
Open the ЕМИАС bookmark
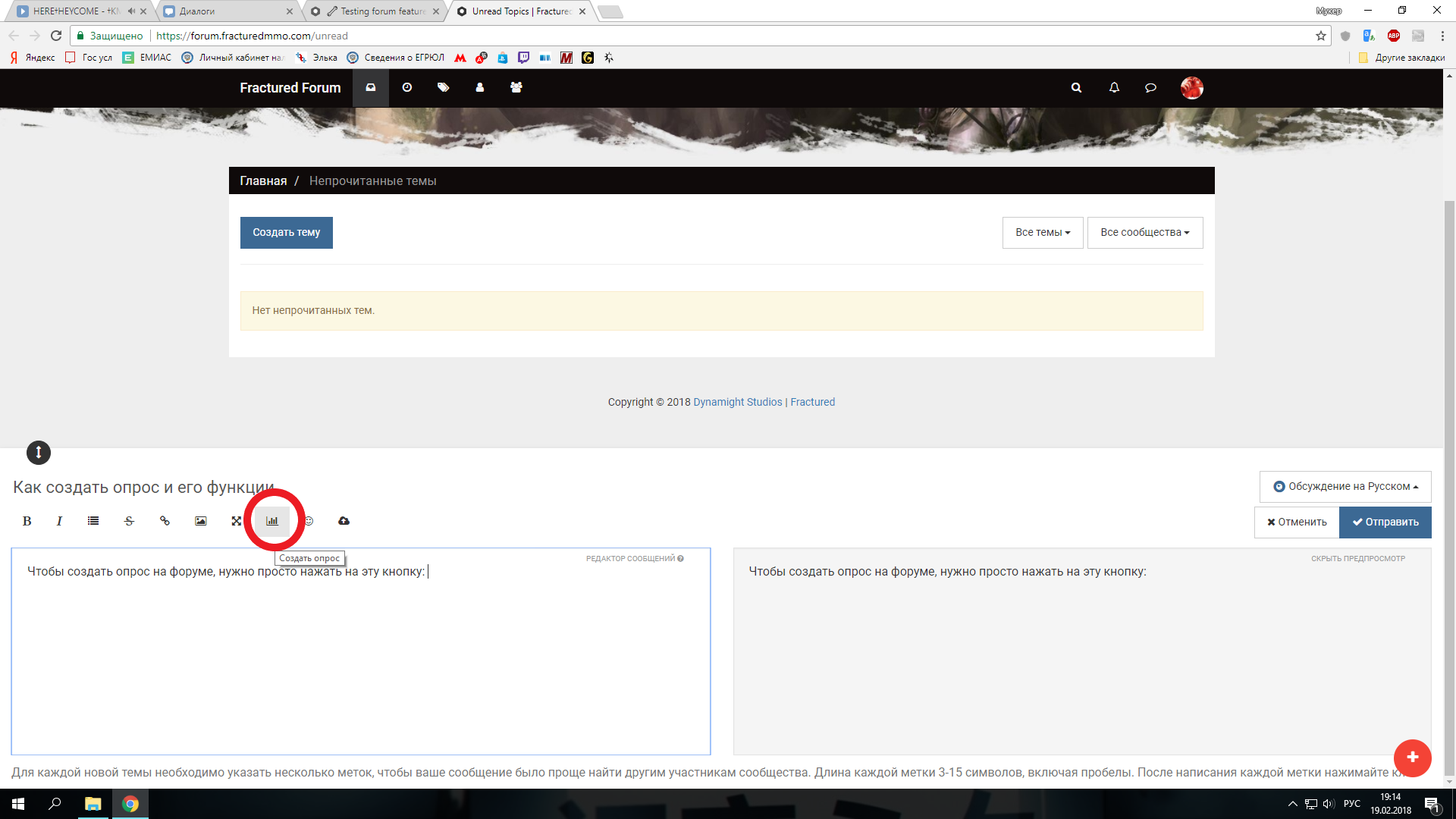(147, 58)
